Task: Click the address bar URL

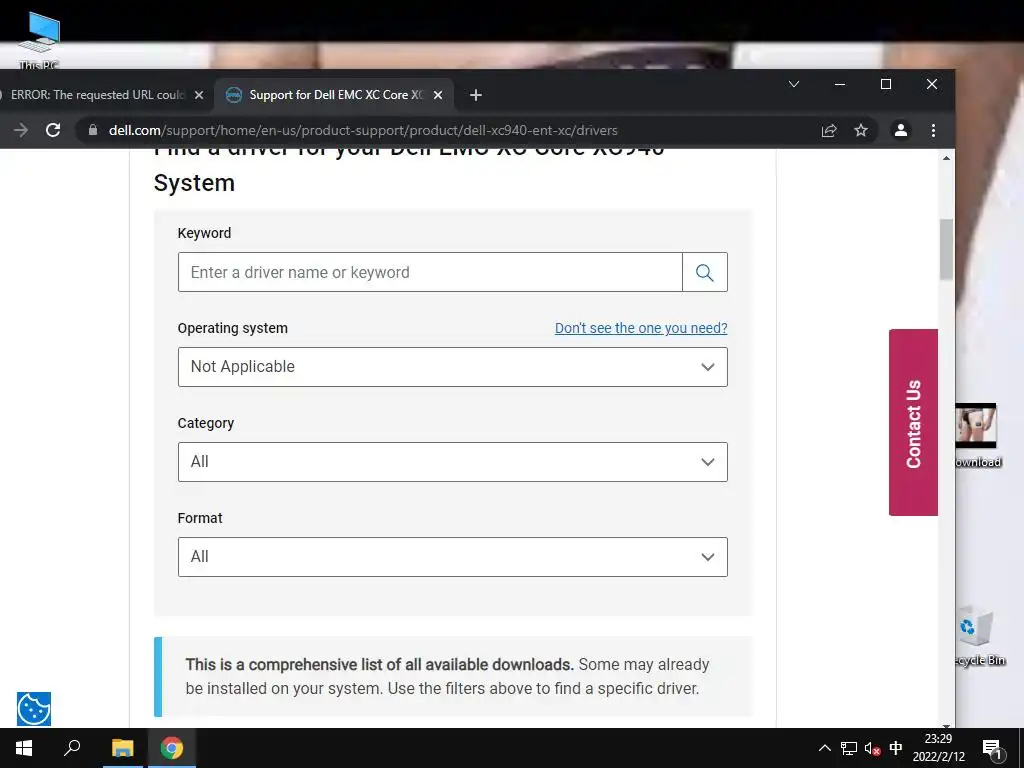Action: (x=362, y=130)
